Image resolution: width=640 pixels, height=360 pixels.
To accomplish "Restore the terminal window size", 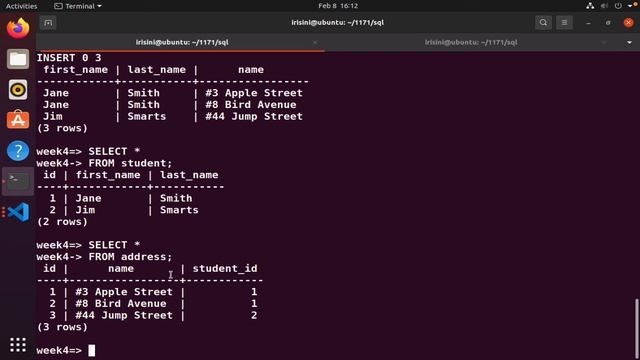I will (x=608, y=23).
